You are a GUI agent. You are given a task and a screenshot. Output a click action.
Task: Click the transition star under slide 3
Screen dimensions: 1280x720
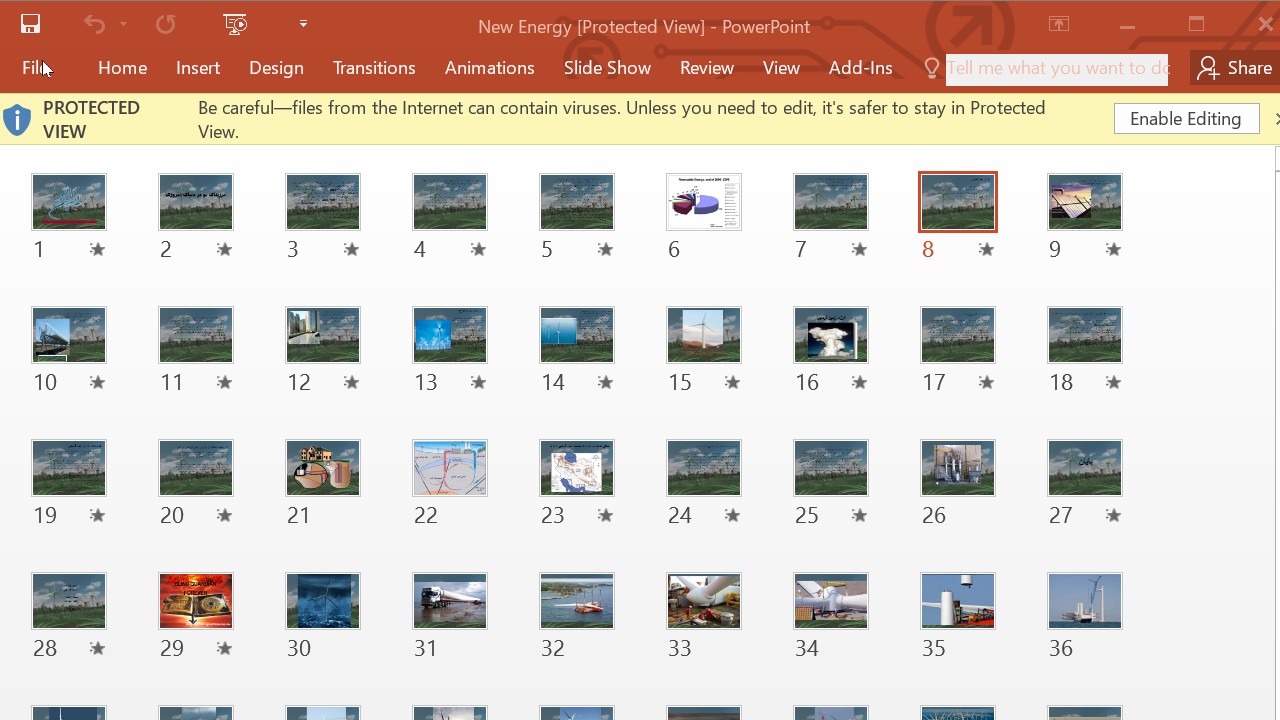click(x=351, y=249)
